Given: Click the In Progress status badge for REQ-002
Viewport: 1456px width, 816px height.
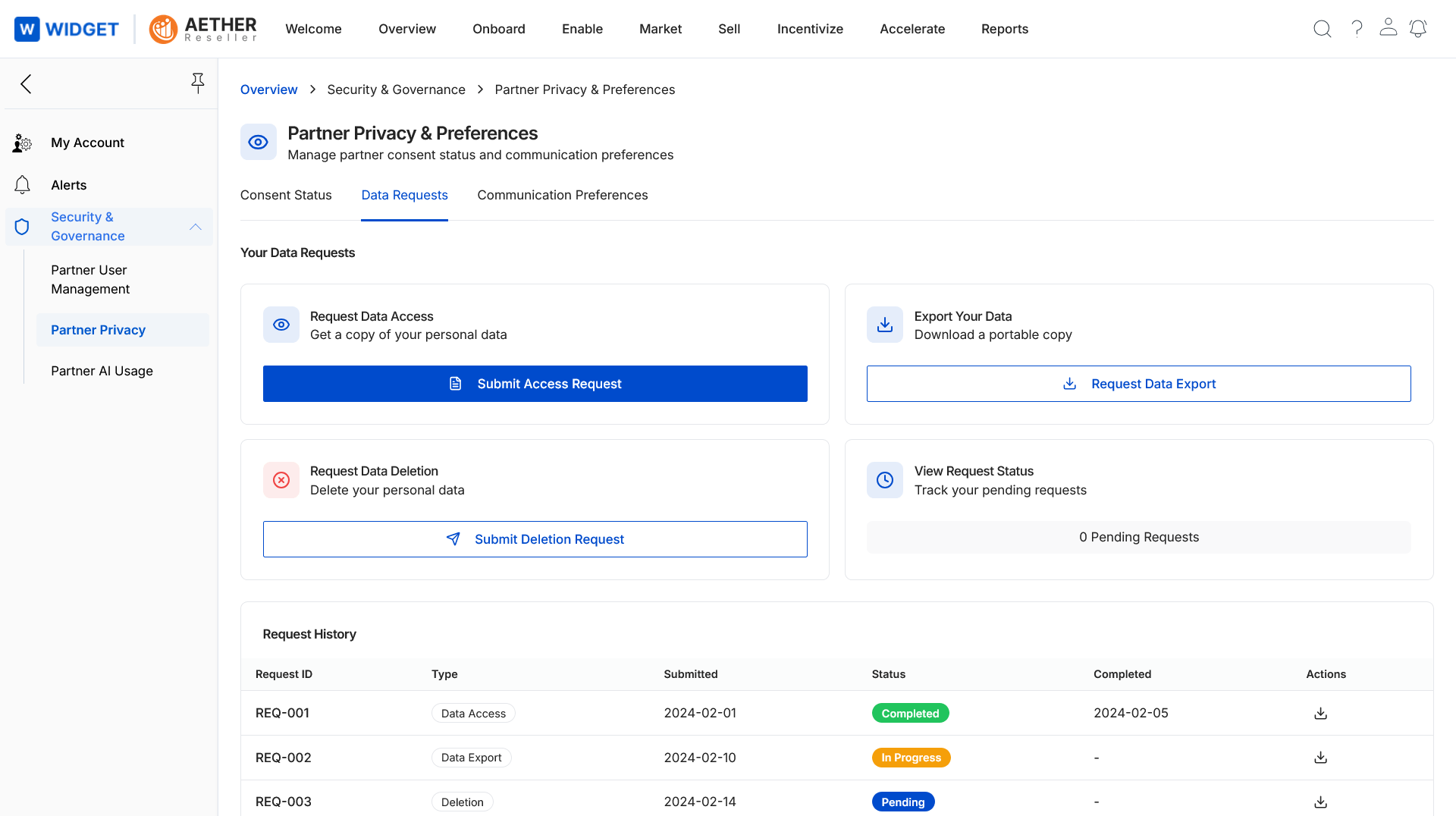Looking at the screenshot, I should coord(911,757).
